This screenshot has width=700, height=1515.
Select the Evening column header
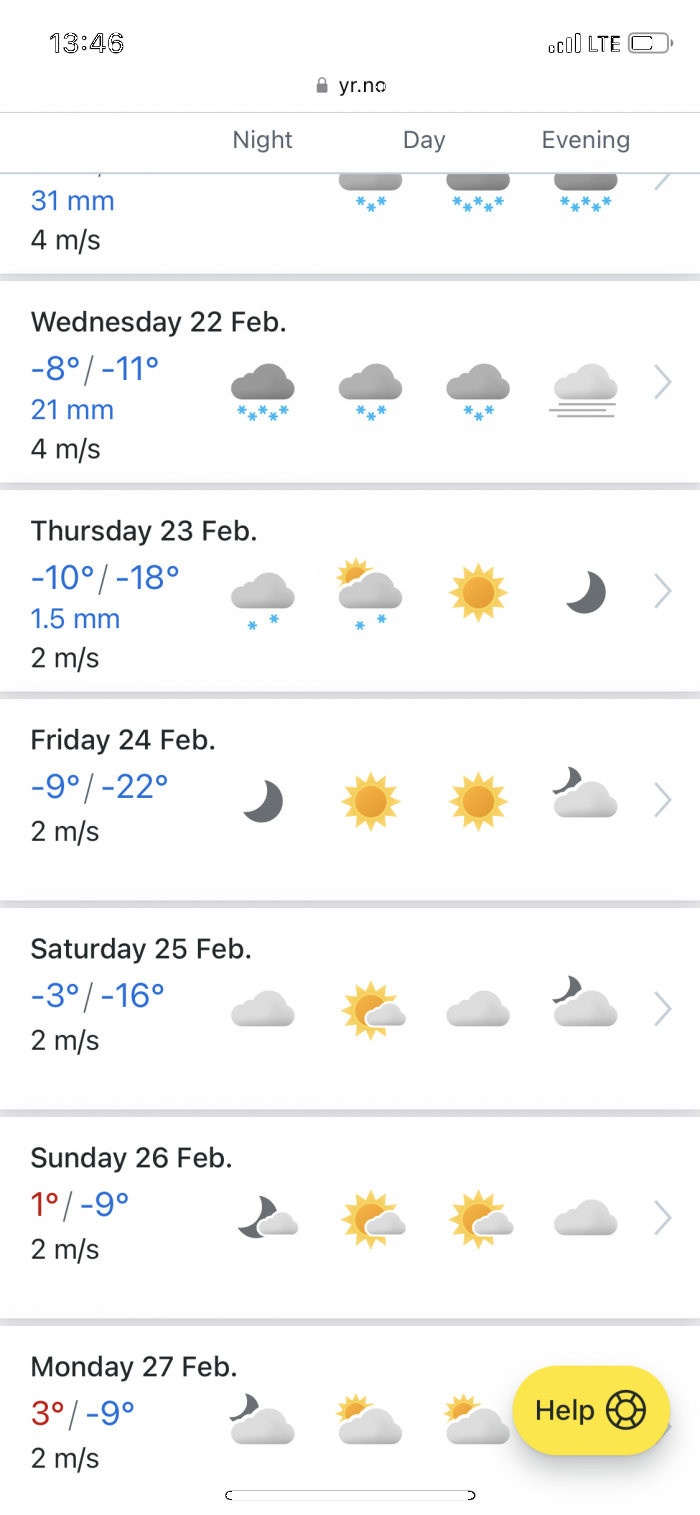click(586, 140)
